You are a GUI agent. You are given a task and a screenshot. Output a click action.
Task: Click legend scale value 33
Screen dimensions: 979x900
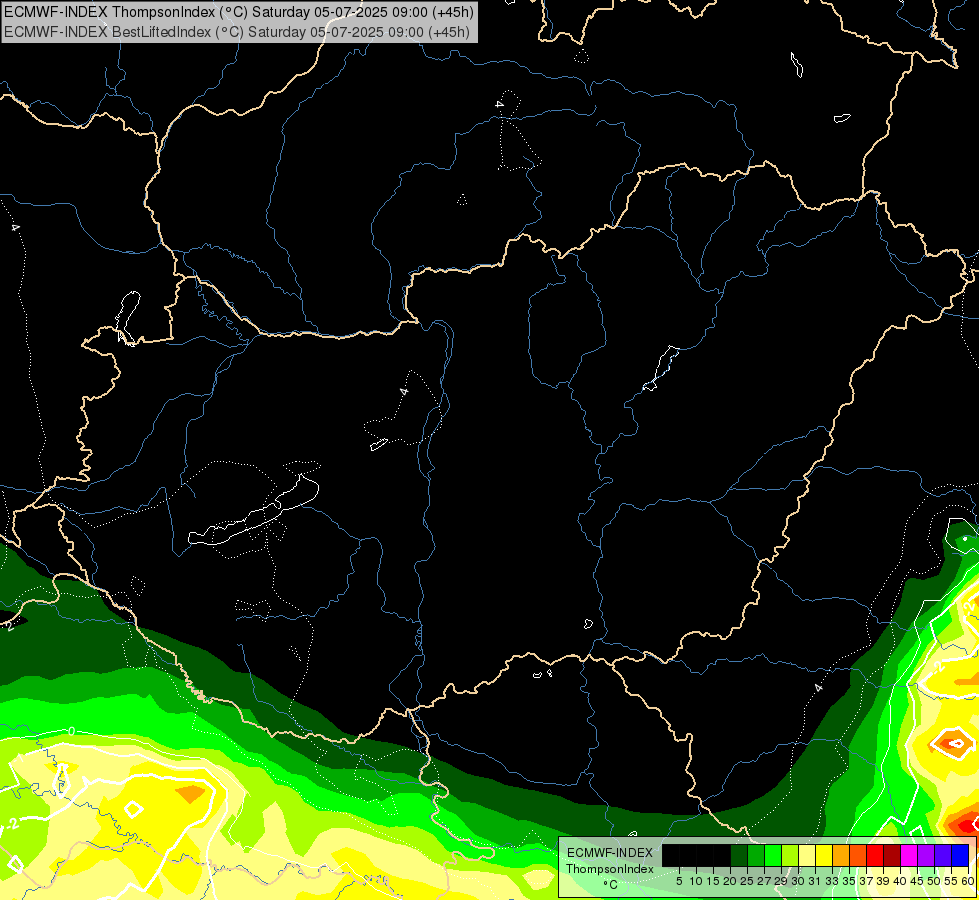pyautogui.click(x=832, y=881)
